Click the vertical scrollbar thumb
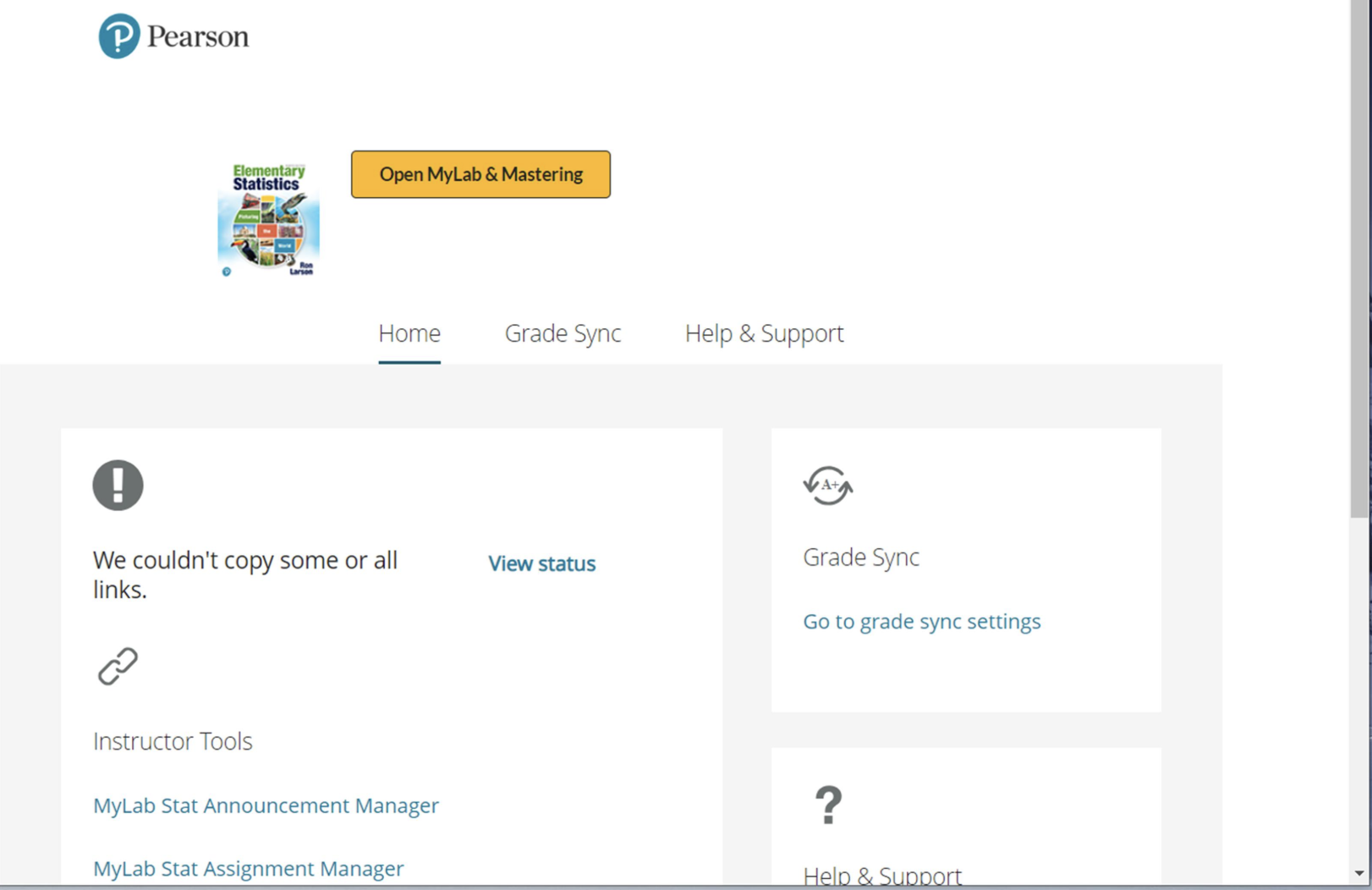Screen dimensions: 1372x890 [x=1359, y=254]
